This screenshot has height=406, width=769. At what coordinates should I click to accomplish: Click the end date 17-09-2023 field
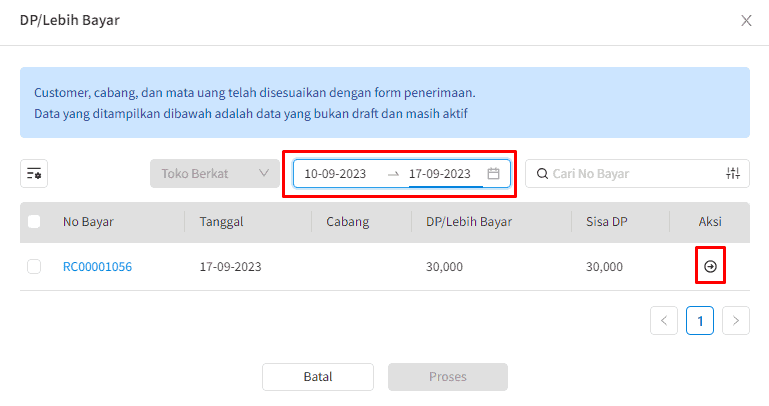click(x=440, y=174)
